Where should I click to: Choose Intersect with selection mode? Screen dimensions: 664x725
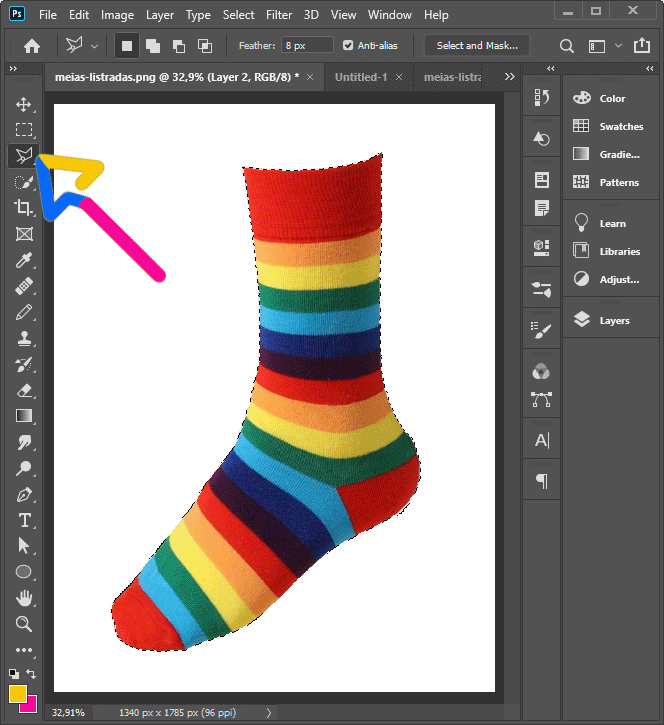pos(205,46)
